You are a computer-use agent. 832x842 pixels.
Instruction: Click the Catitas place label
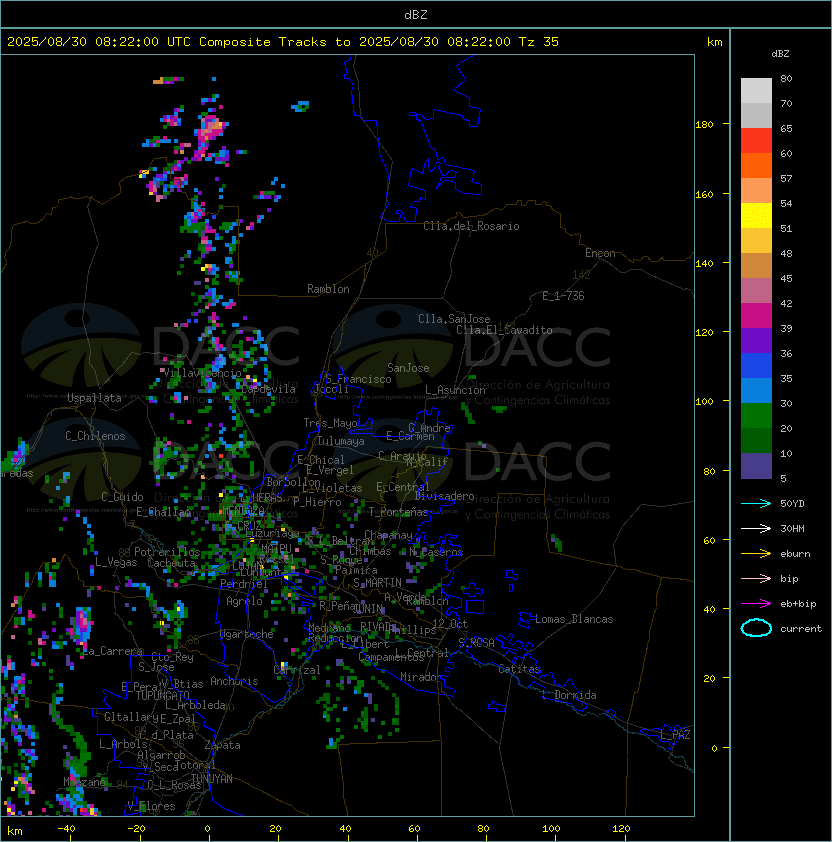pos(519,669)
